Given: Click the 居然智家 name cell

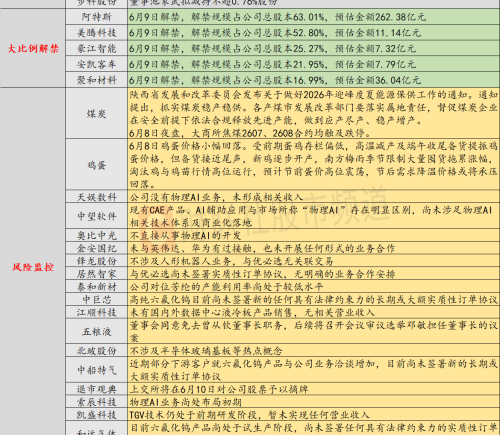Looking at the screenshot, I should coord(96,274).
